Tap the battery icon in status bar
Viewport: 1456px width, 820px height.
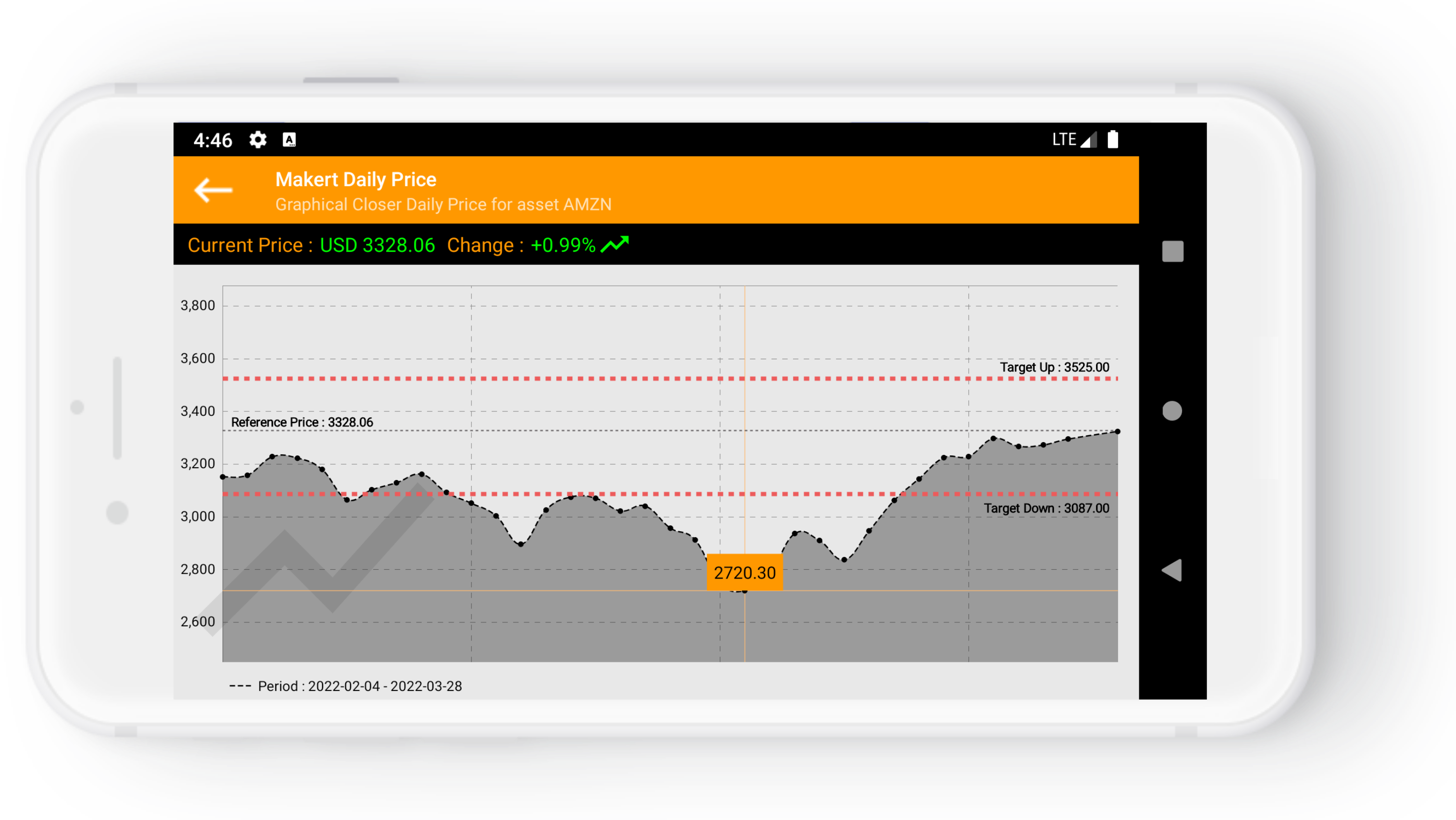(1112, 139)
